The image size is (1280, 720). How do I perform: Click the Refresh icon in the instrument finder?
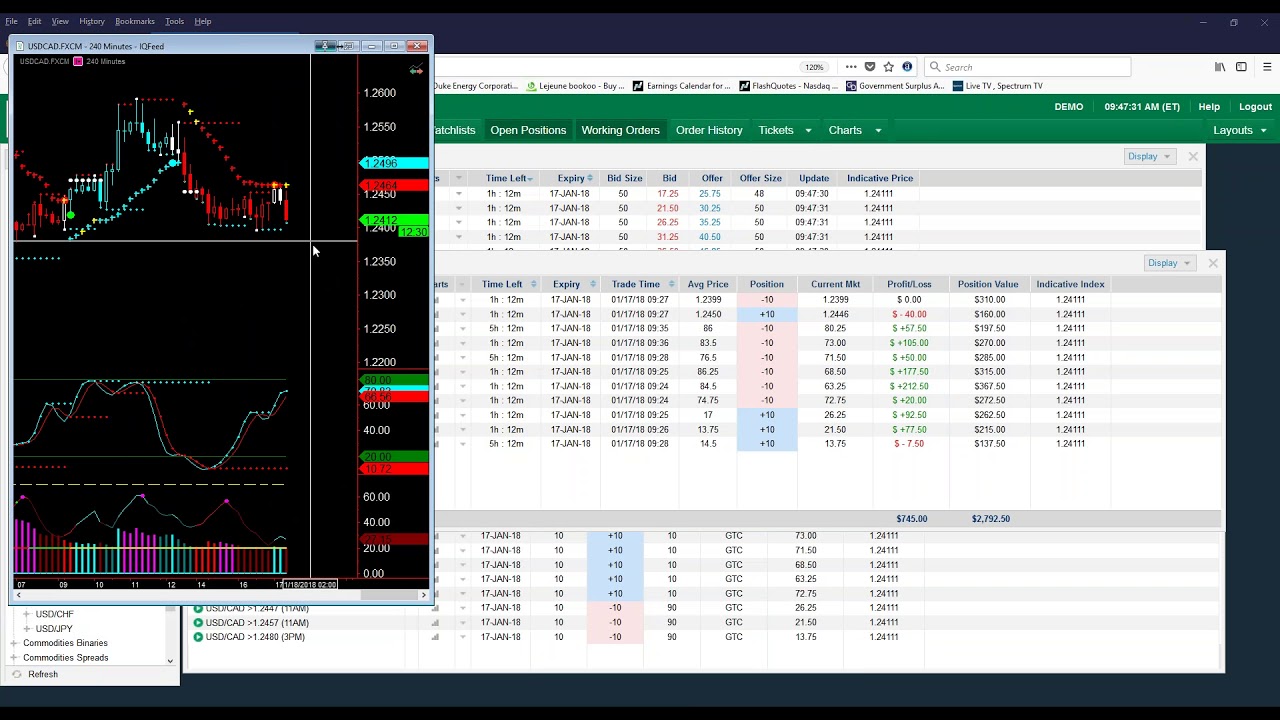coord(16,674)
